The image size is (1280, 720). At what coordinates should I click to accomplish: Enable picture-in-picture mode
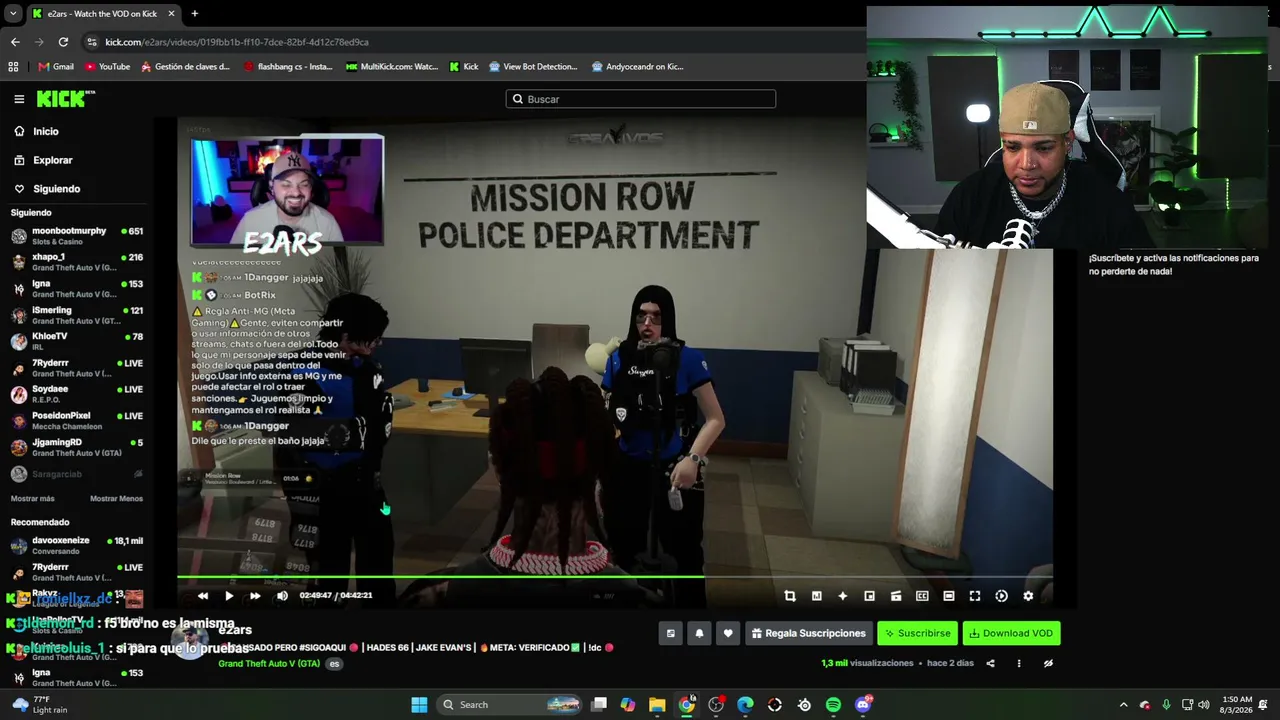tap(869, 596)
